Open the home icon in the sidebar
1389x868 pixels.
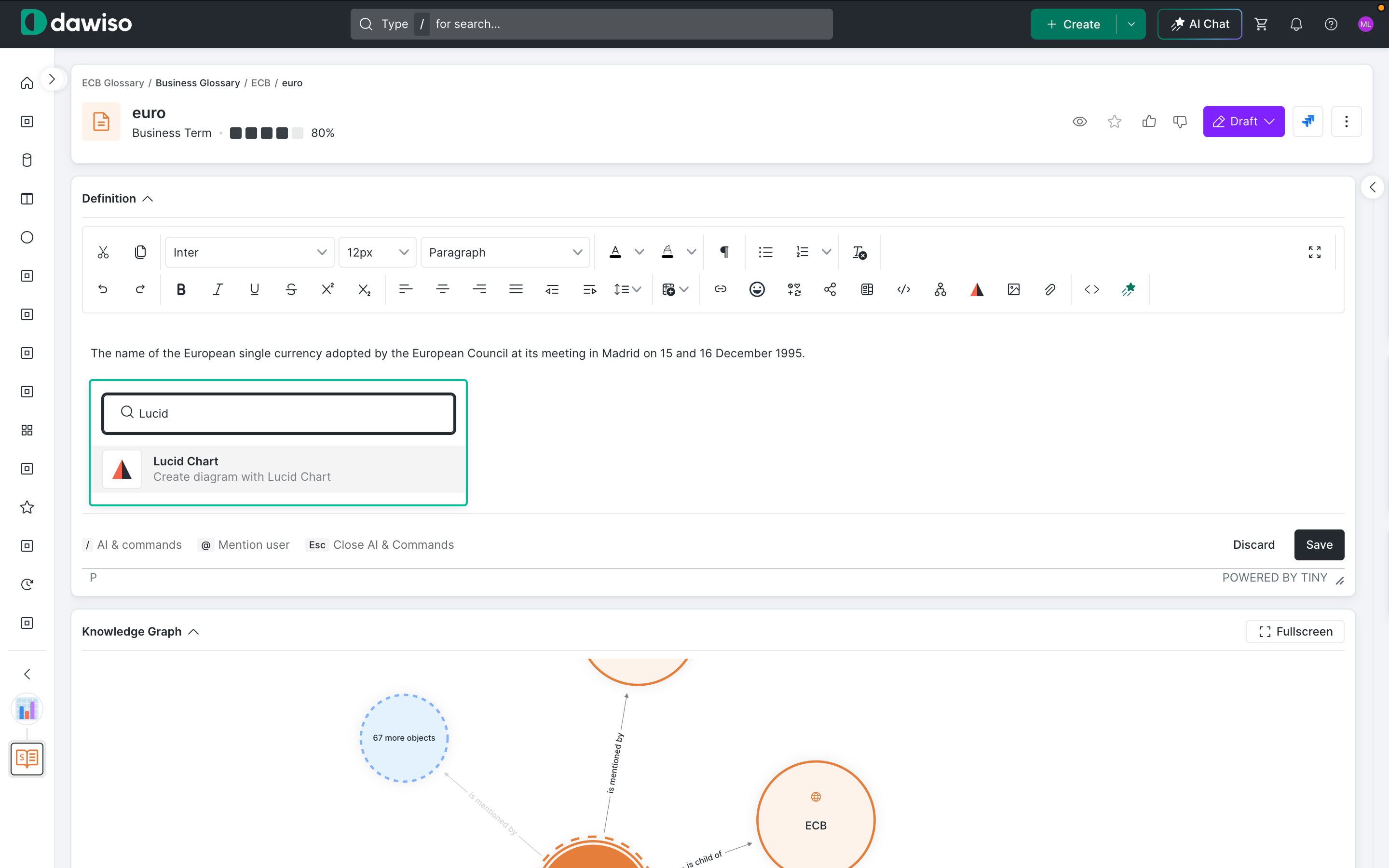pos(27,83)
